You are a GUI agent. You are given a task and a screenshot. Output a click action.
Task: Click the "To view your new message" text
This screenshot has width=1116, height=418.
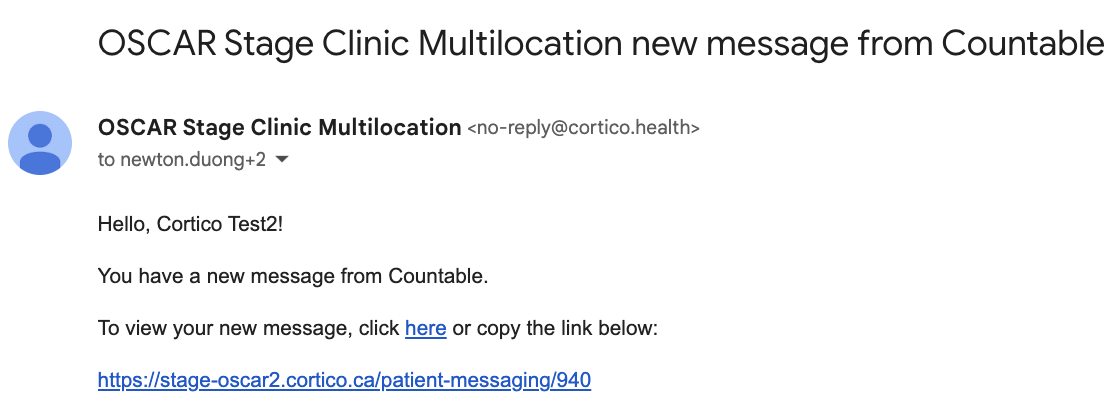tap(248, 328)
